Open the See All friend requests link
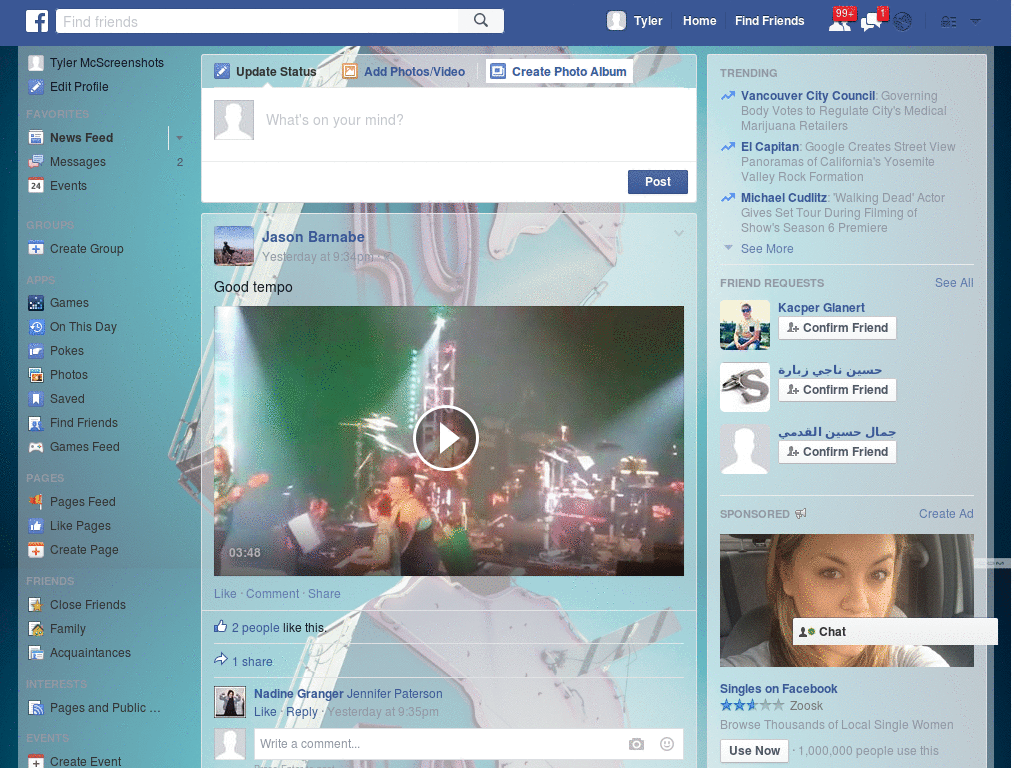 click(x=953, y=283)
